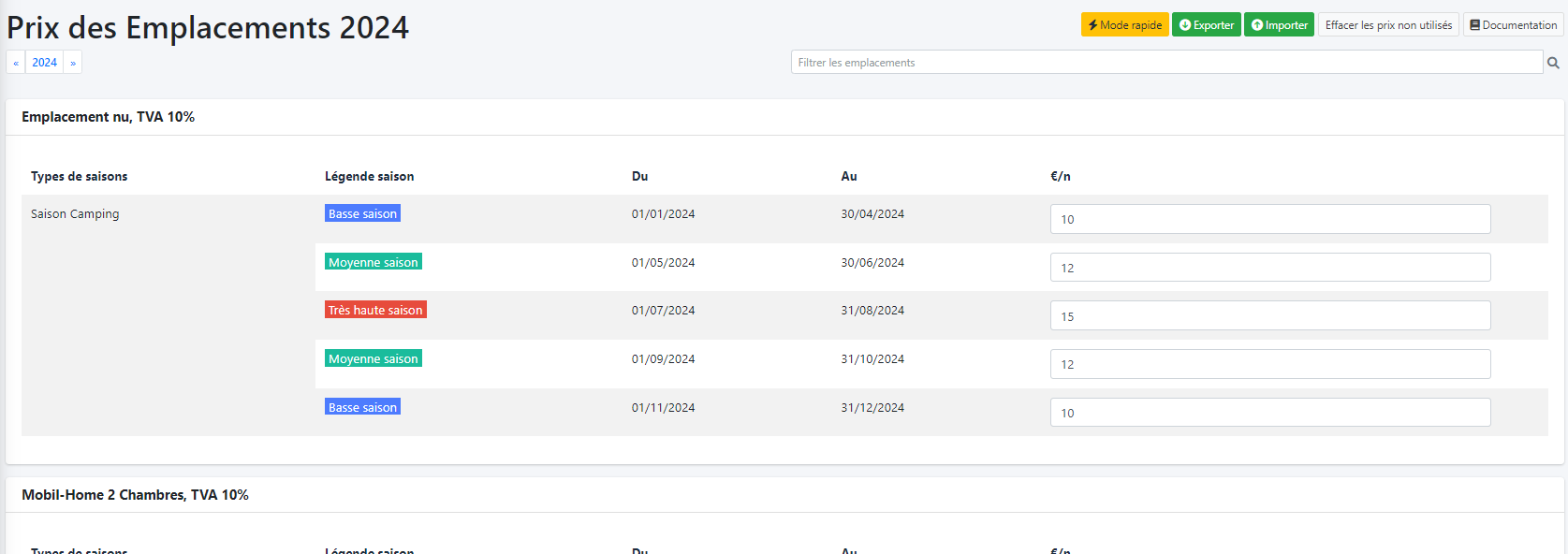Open the Documentation book button
This screenshot has width=1568, height=554.
1513,25
